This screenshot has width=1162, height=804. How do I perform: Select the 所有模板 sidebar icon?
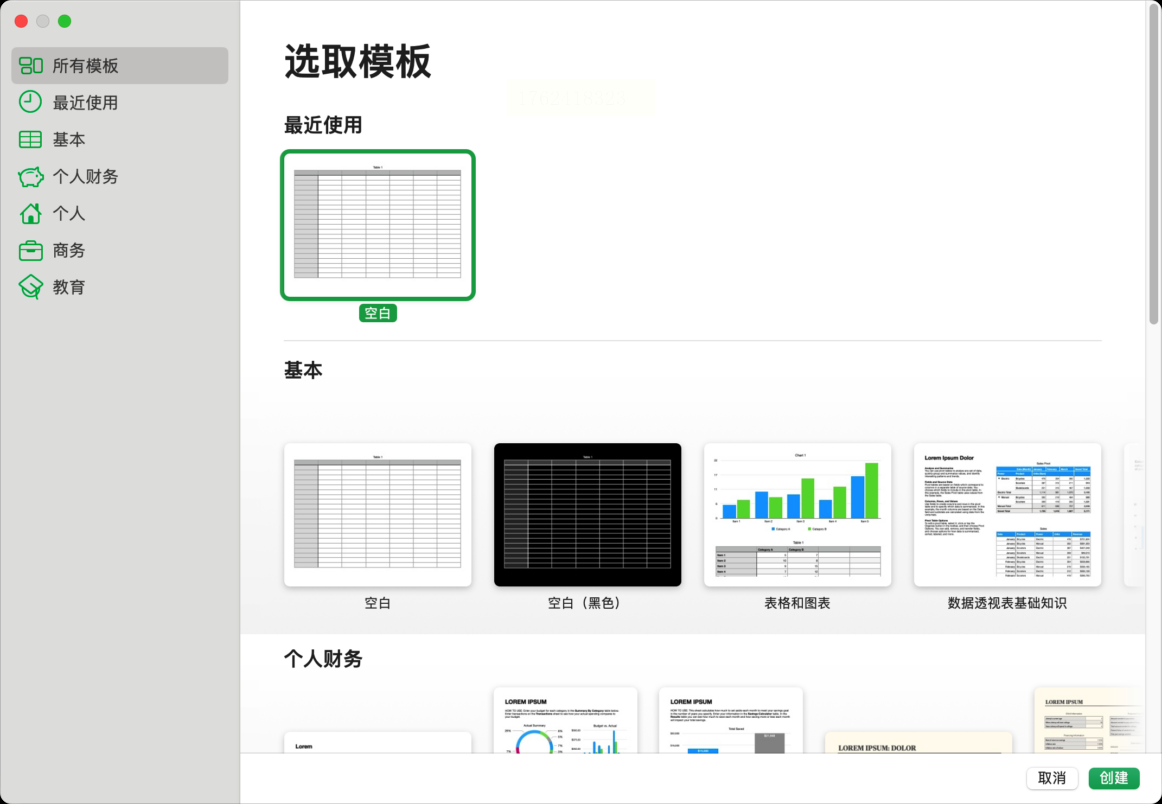(30, 65)
